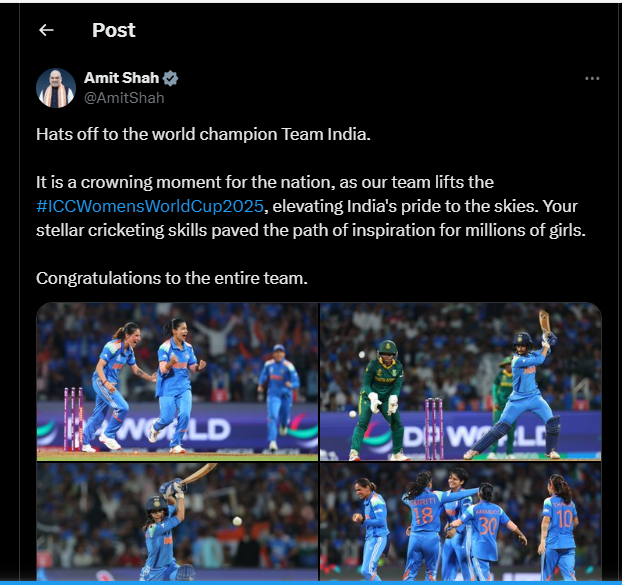Open the #ICCWomensWorldCup2025 hashtag
The height and width of the screenshot is (585, 622).
[150, 206]
